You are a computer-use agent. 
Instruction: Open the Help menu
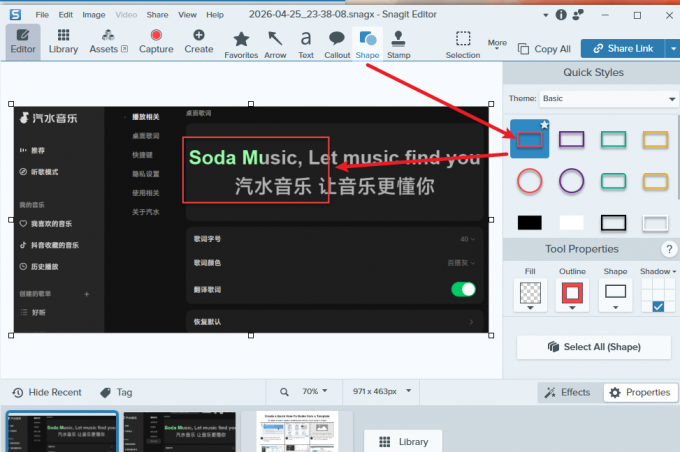[x=215, y=15]
